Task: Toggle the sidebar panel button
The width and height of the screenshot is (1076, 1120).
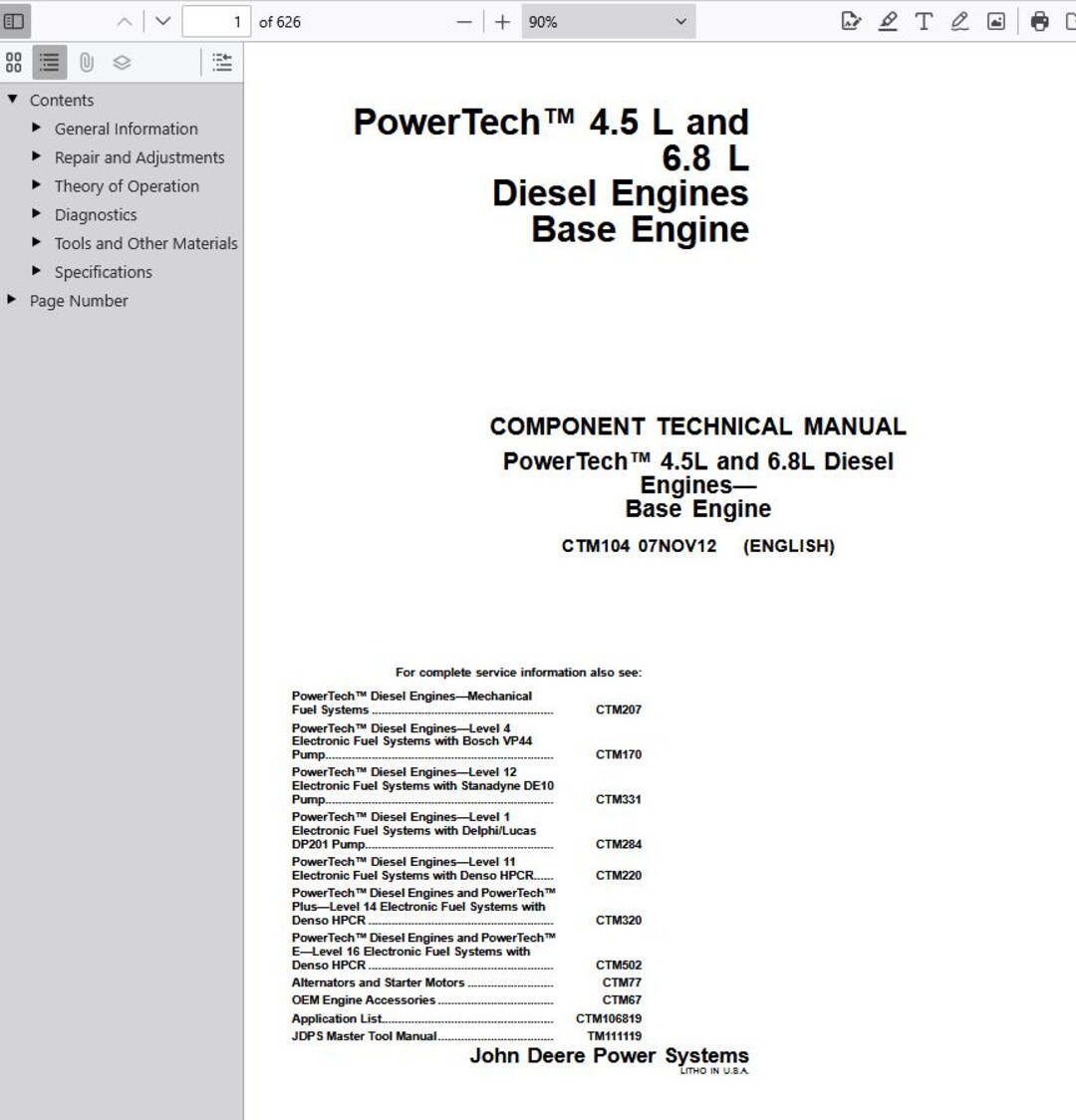Action: tap(14, 22)
